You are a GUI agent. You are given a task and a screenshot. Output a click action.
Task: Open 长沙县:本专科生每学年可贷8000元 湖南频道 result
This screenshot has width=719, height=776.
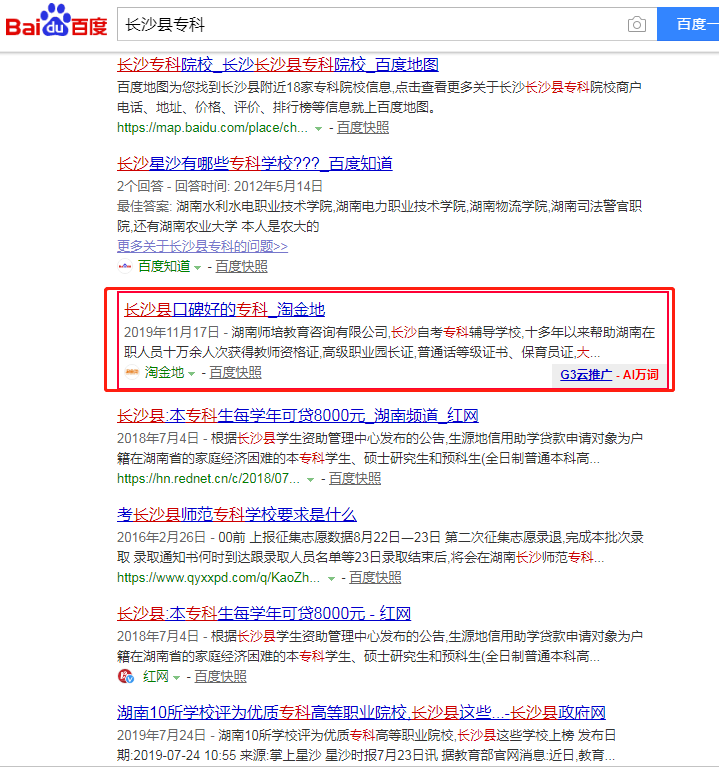[x=298, y=415]
